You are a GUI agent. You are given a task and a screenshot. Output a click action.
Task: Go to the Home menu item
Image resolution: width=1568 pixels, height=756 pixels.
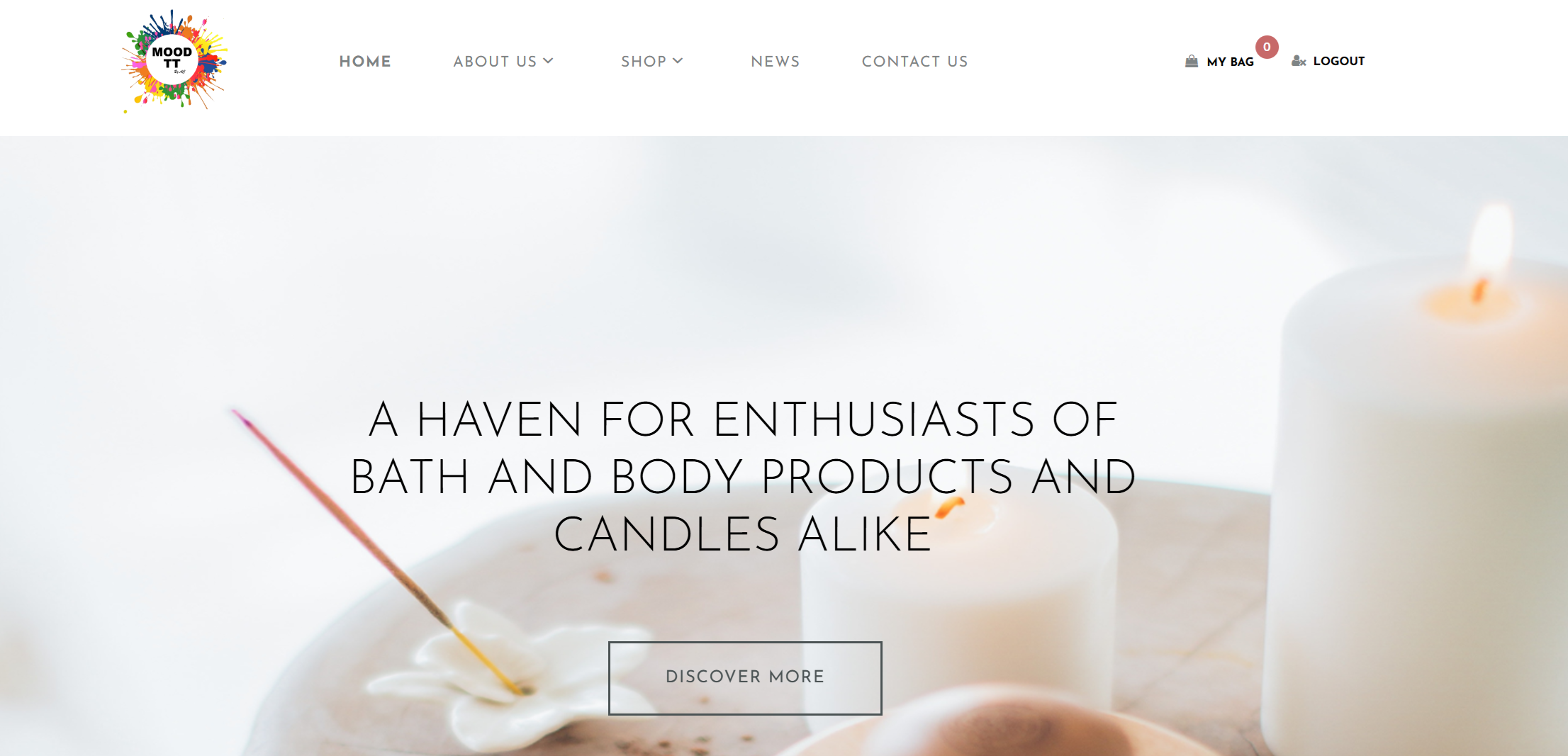tap(365, 62)
